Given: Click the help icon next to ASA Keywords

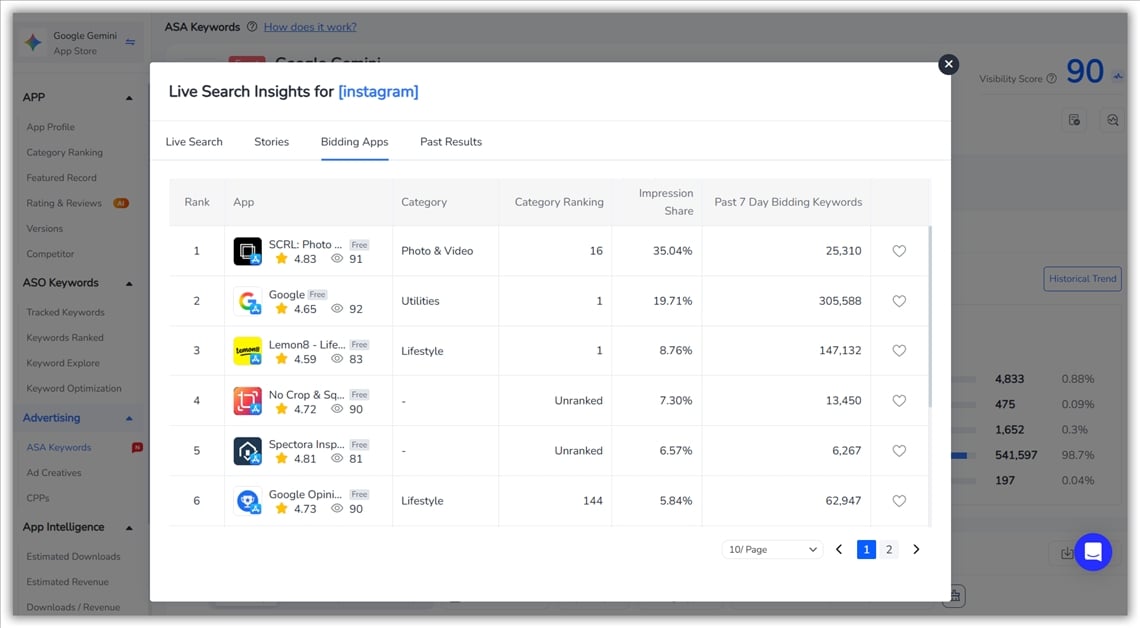Looking at the screenshot, I should click(252, 27).
